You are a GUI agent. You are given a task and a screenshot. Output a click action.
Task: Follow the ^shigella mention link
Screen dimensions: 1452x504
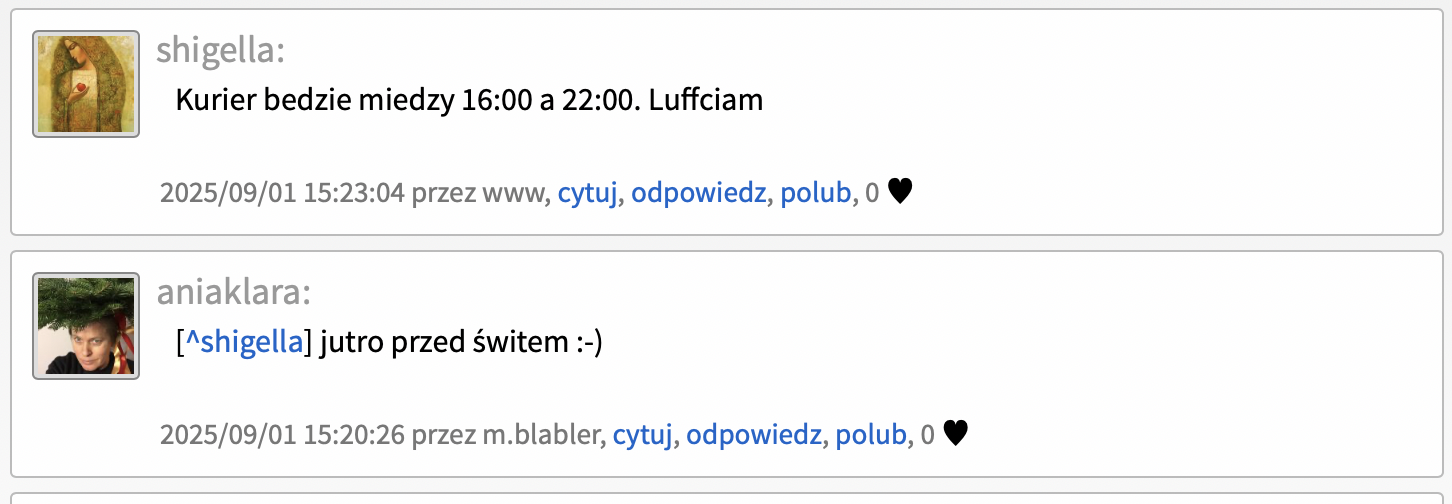244,343
